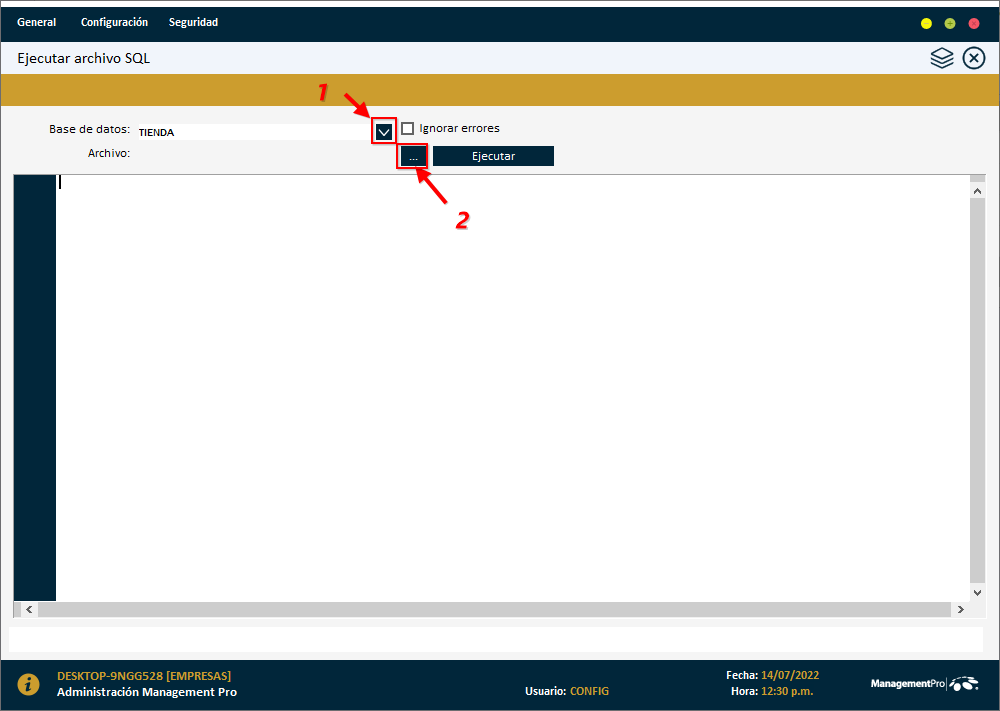
Task: Open the Base de datos dropdown
Action: click(383, 131)
